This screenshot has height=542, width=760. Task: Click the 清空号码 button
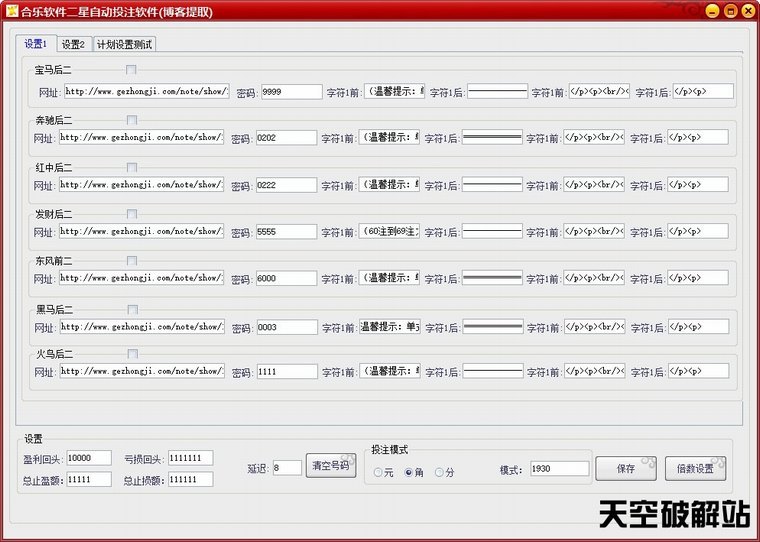coord(330,466)
